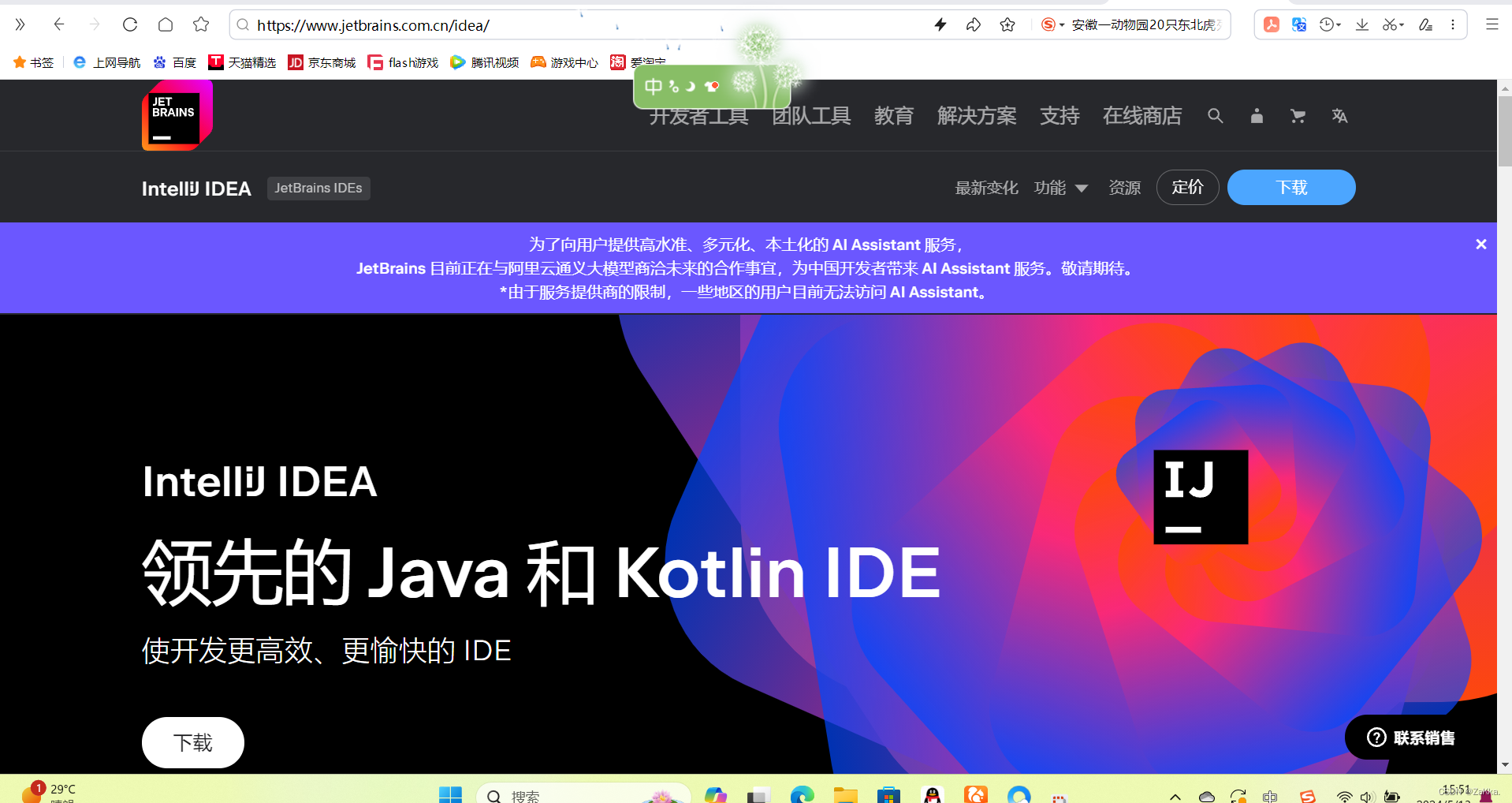Click the 联系销售 contact sales button

click(x=1411, y=738)
